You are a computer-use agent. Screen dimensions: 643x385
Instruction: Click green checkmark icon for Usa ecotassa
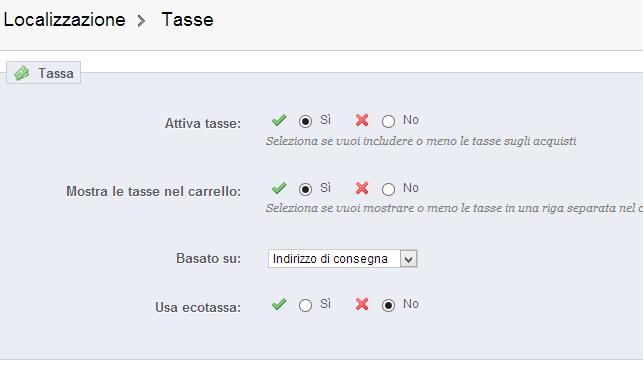pos(279,305)
